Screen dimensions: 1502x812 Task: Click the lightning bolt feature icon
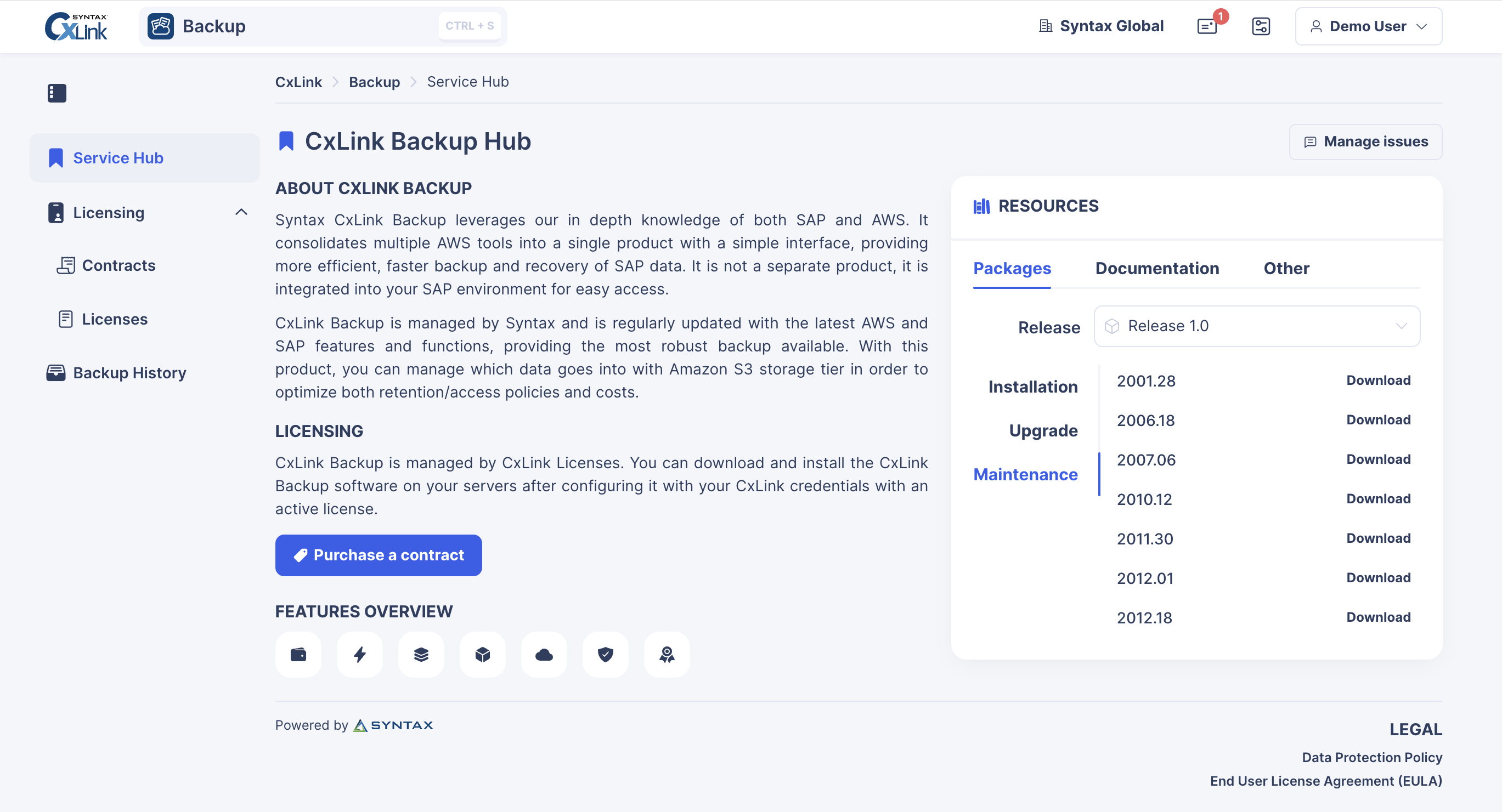[360, 655]
